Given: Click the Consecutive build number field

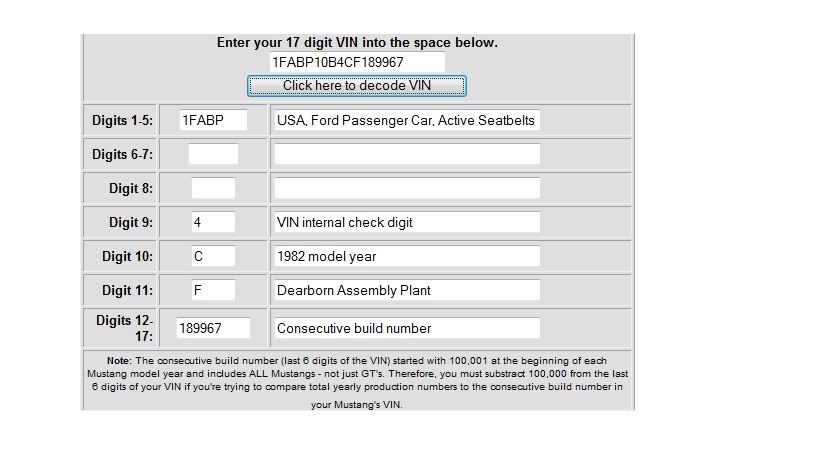Looking at the screenshot, I should click(x=406, y=328).
